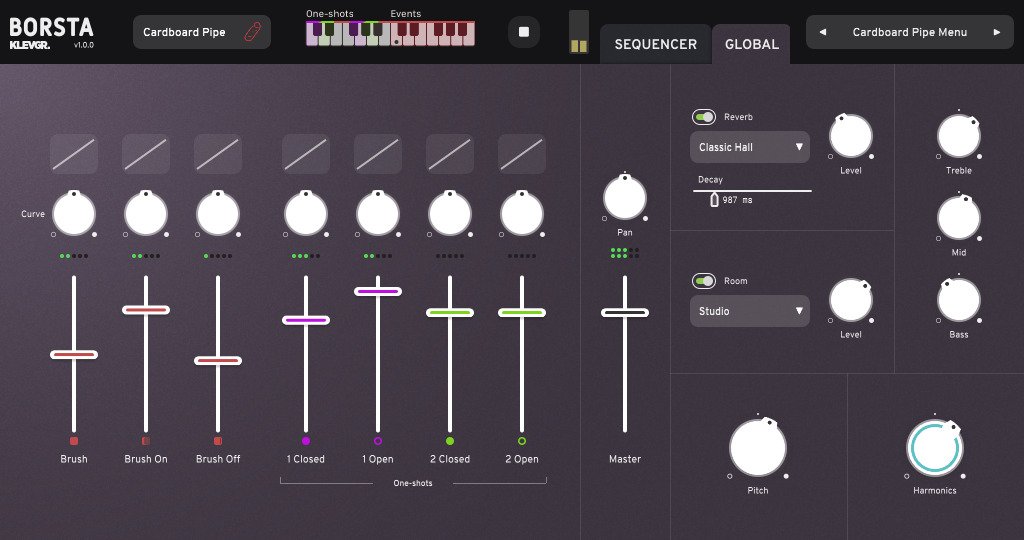The width and height of the screenshot is (1024, 540).
Task: Click the Reverb Level knob
Action: 851,136
